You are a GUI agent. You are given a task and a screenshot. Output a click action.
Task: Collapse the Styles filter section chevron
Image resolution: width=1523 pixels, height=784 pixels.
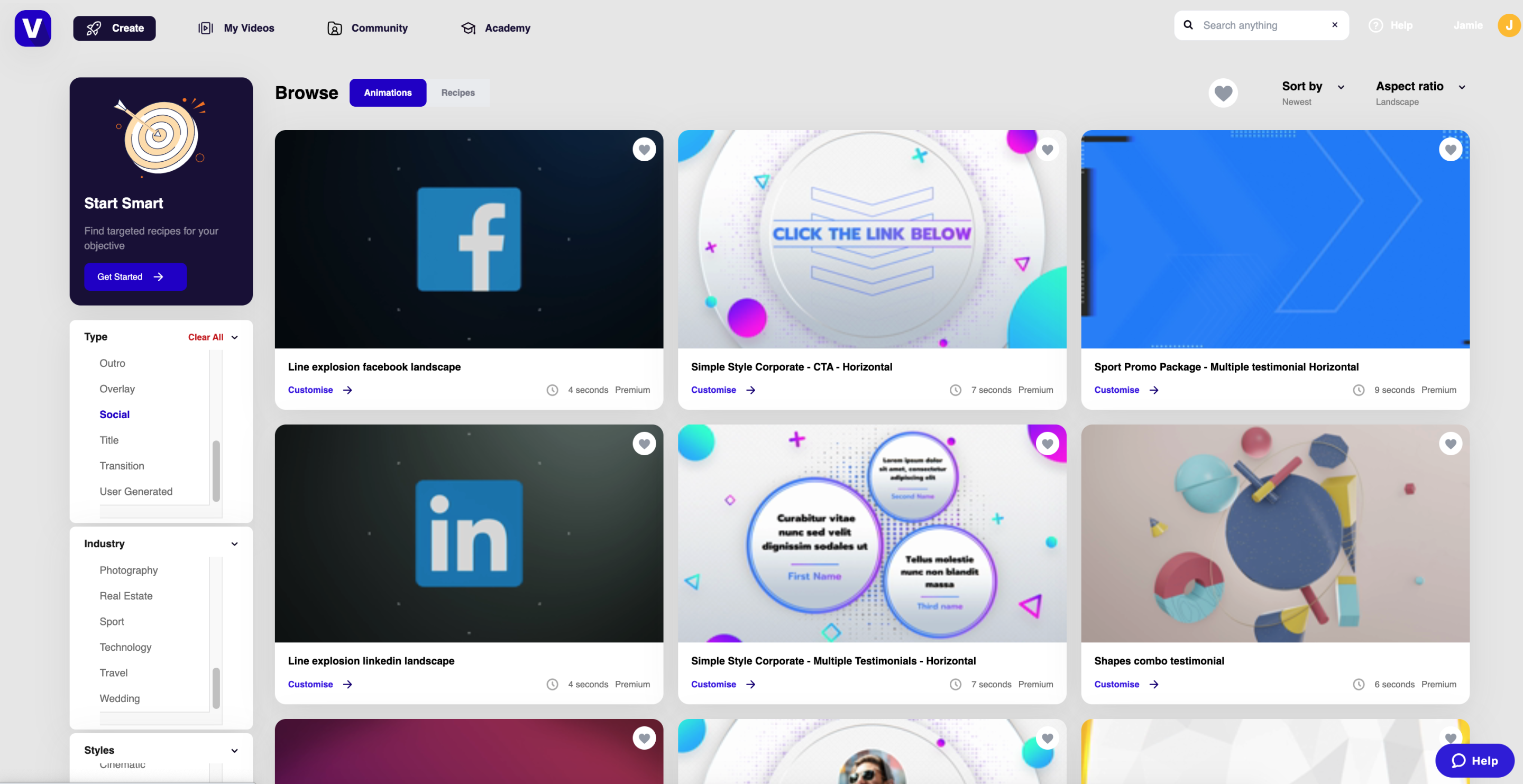pos(235,751)
